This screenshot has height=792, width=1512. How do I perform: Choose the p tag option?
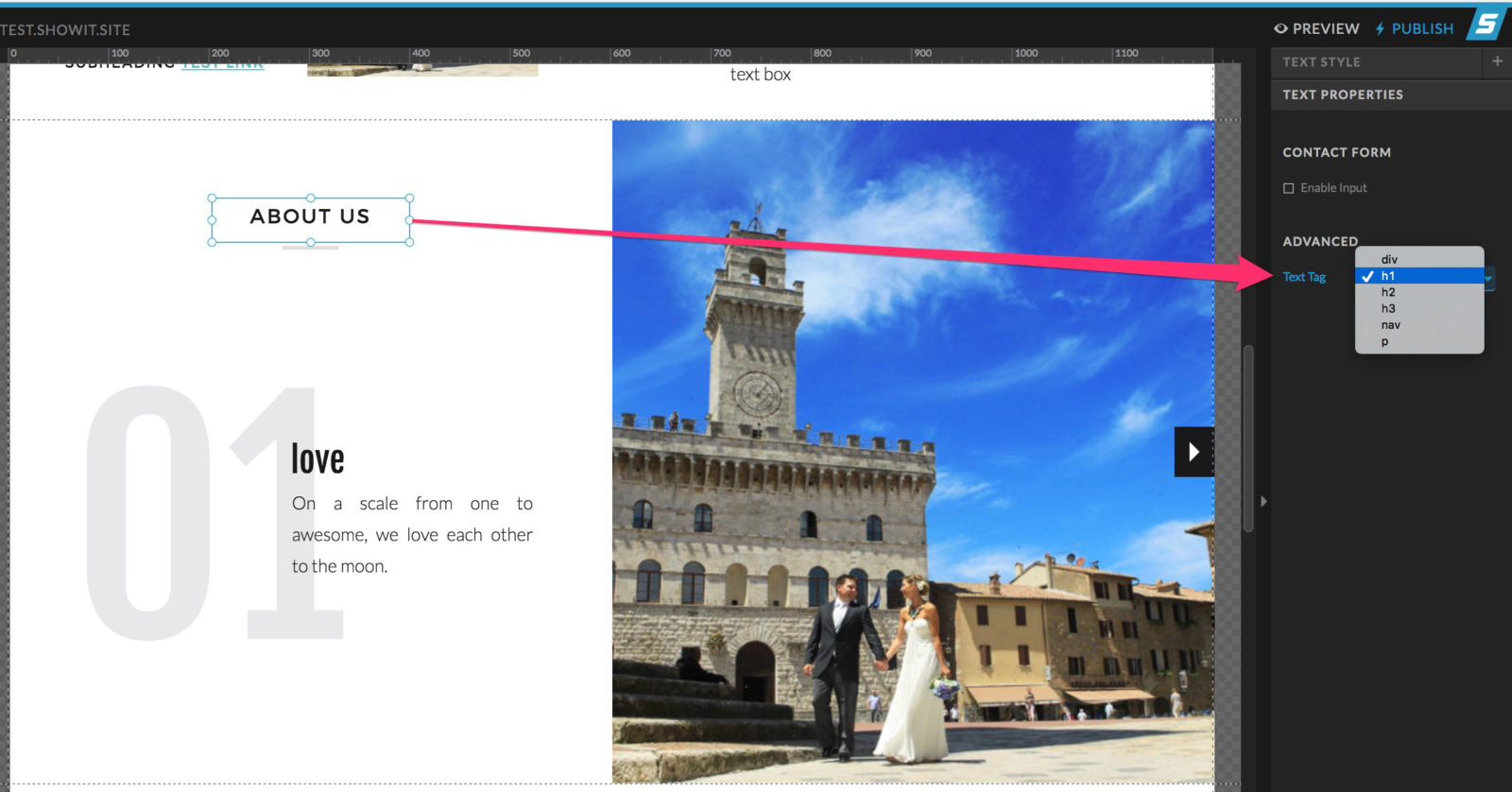[x=1385, y=341]
